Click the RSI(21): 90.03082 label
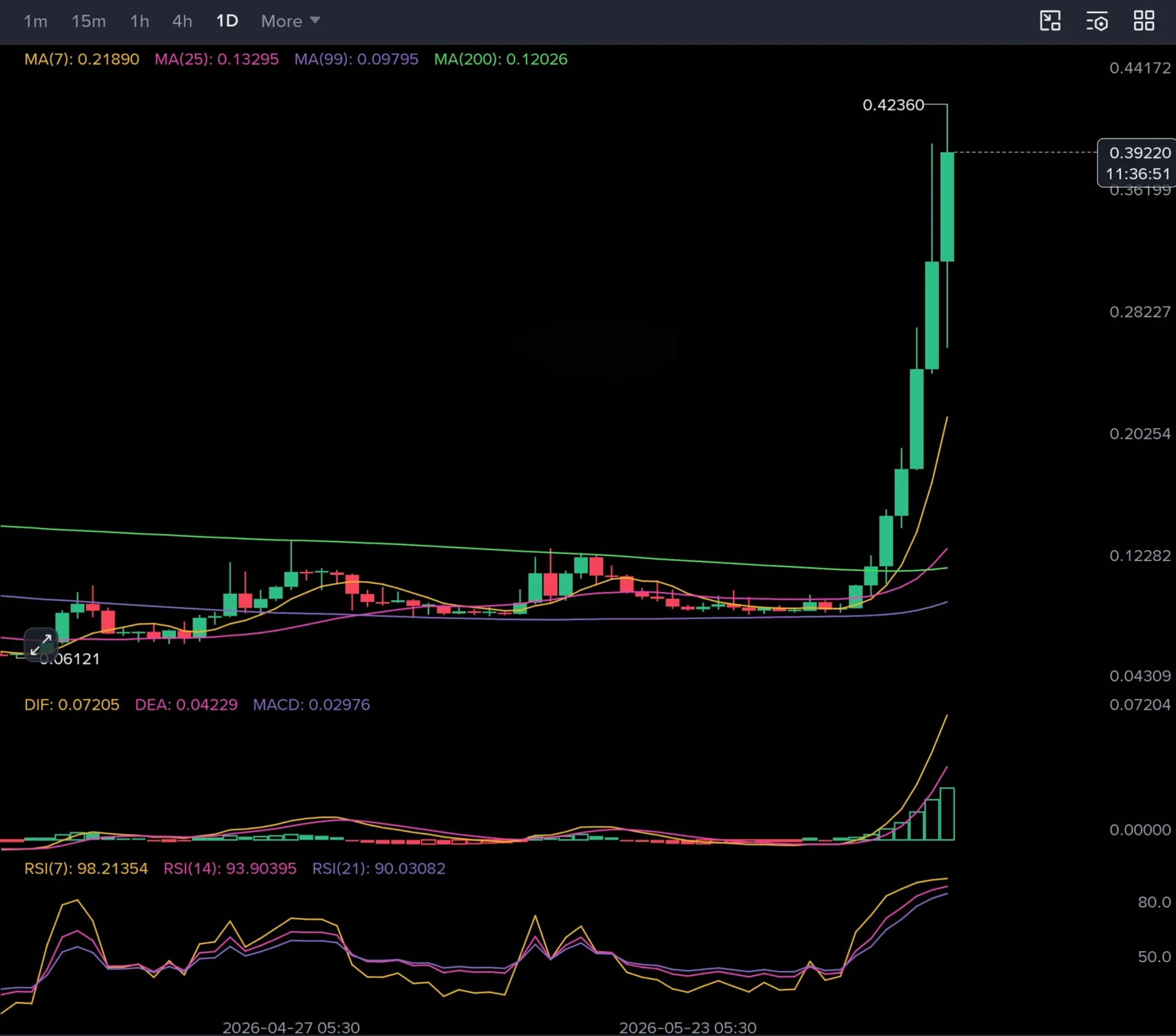Viewport: 1176px width, 1036px height. tap(379, 868)
